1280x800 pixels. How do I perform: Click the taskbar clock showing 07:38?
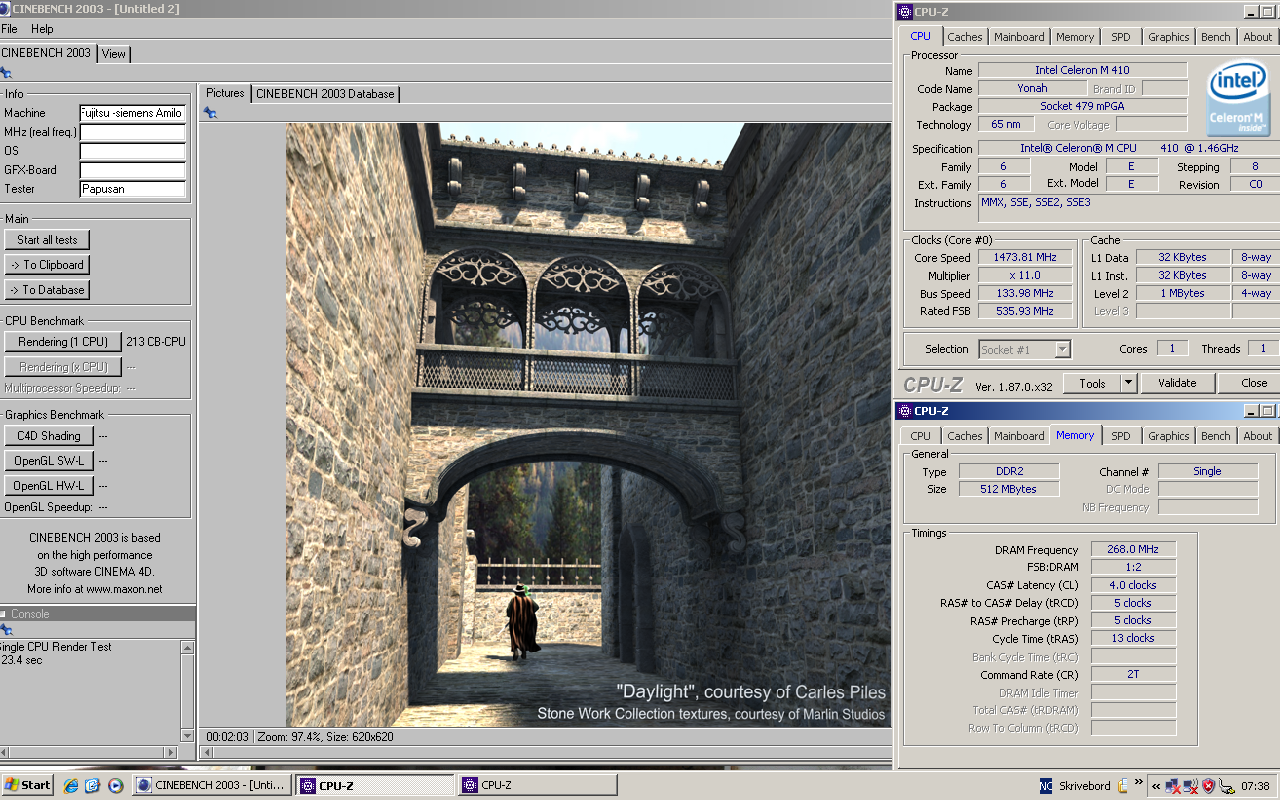pyautogui.click(x=1255, y=786)
